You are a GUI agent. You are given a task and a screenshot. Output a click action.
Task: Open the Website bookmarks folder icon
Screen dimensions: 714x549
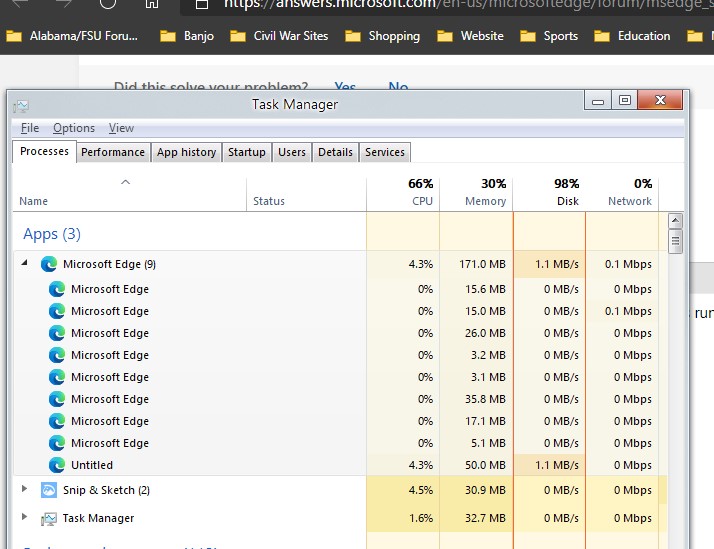(x=445, y=36)
